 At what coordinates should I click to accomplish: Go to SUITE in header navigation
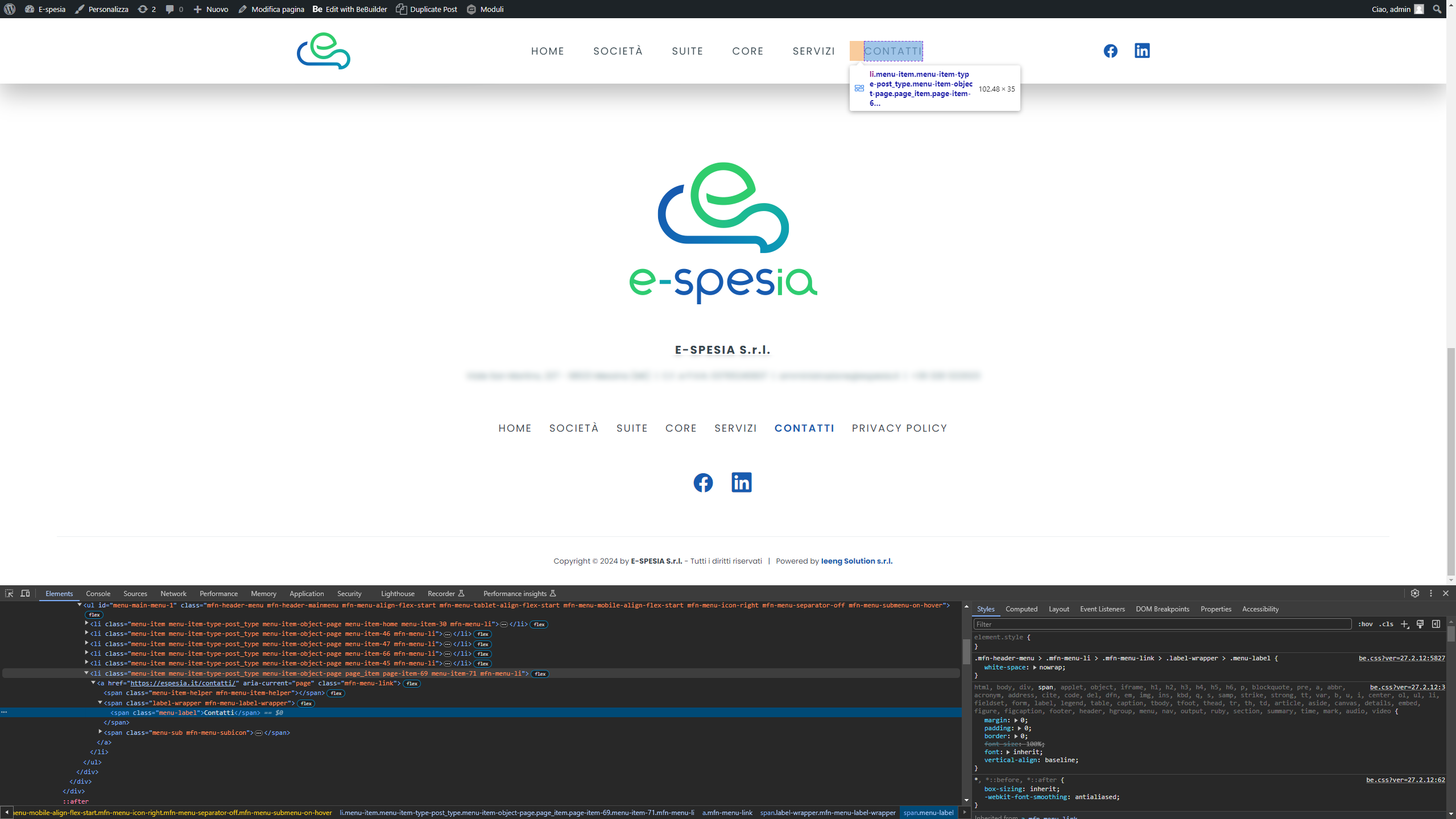[688, 51]
